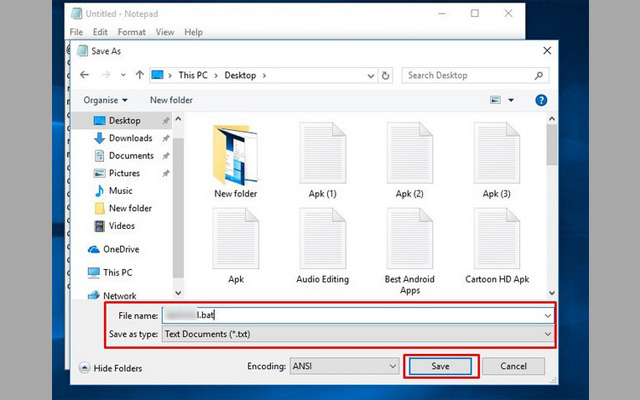Click the Save button
This screenshot has width=640, height=400.
tap(441, 367)
